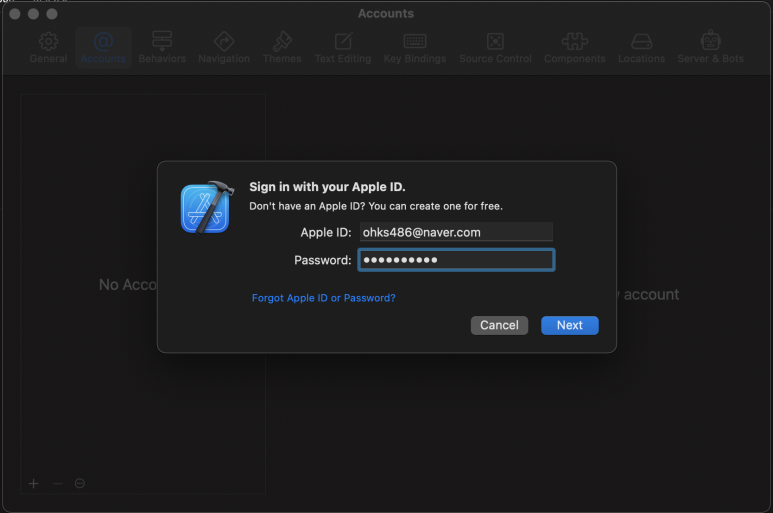Switch to the Navigation preferences tab
Image resolution: width=773 pixels, height=513 pixels.
(224, 48)
